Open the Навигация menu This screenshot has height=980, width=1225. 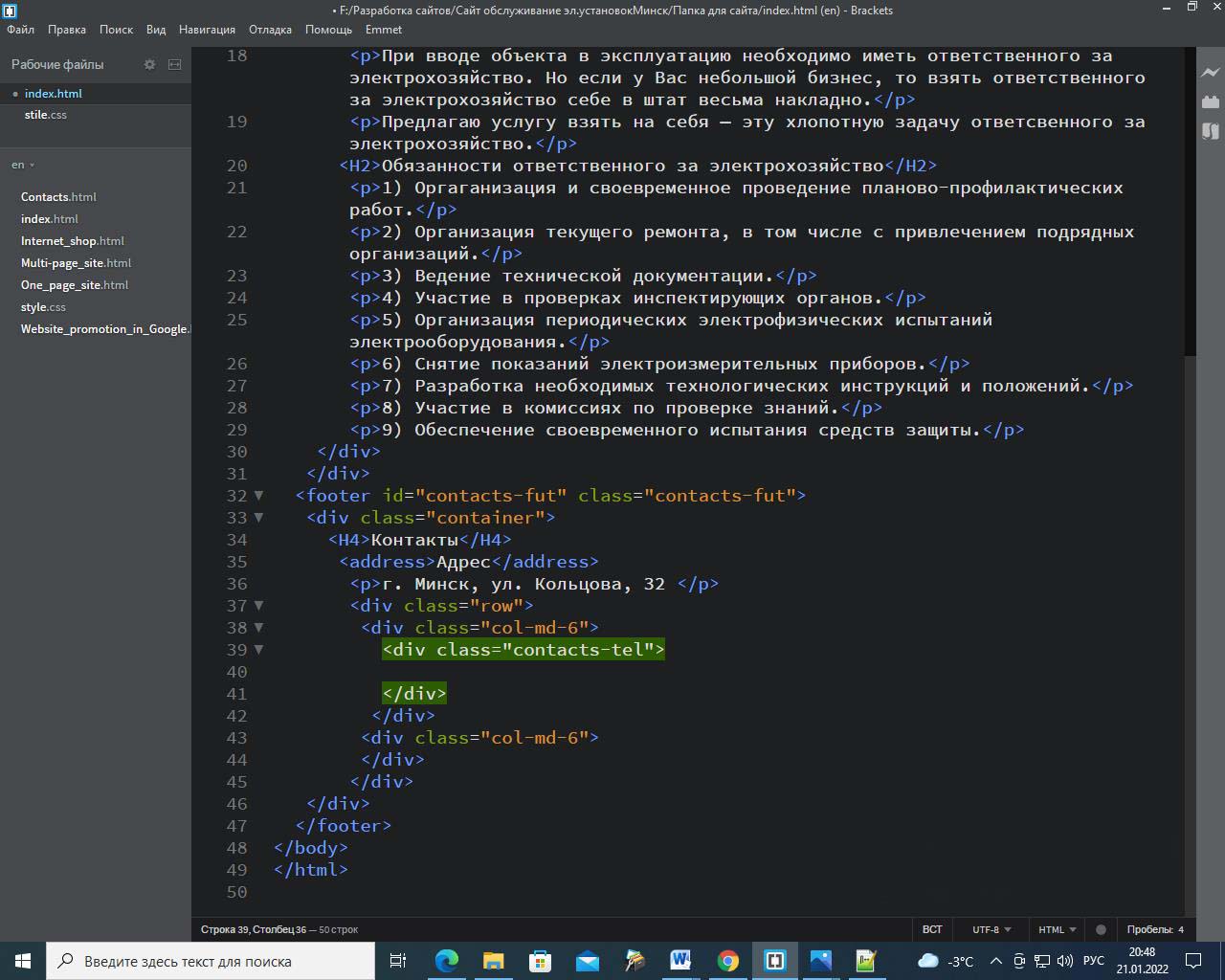(x=207, y=30)
